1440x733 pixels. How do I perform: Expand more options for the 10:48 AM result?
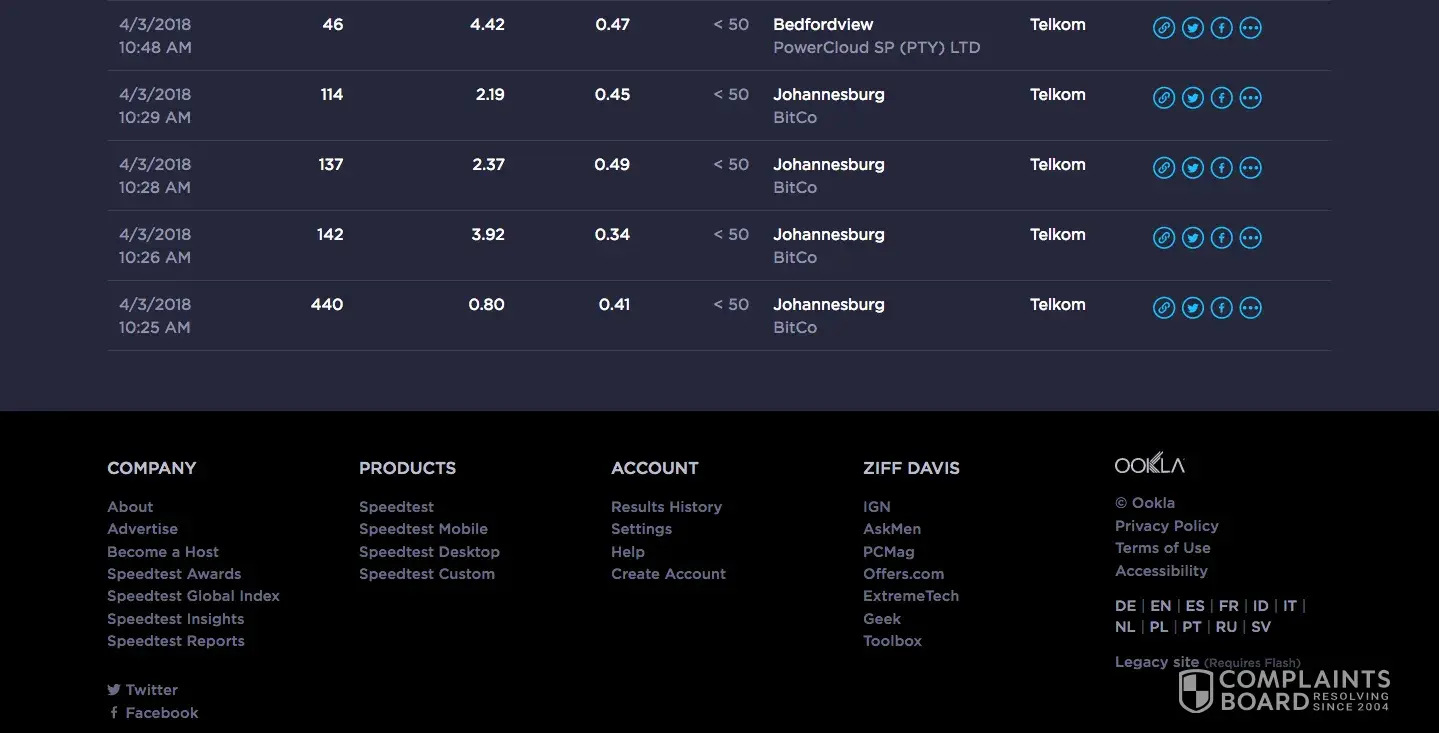pos(1250,28)
